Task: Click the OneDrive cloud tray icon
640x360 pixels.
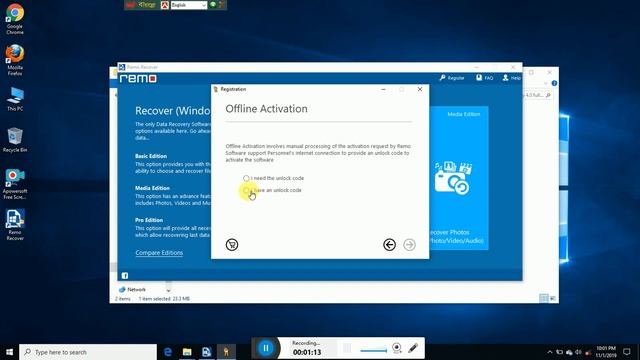Action: point(569,352)
